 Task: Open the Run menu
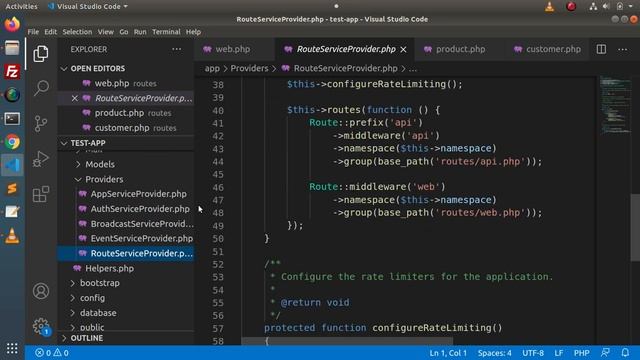tap(140, 32)
